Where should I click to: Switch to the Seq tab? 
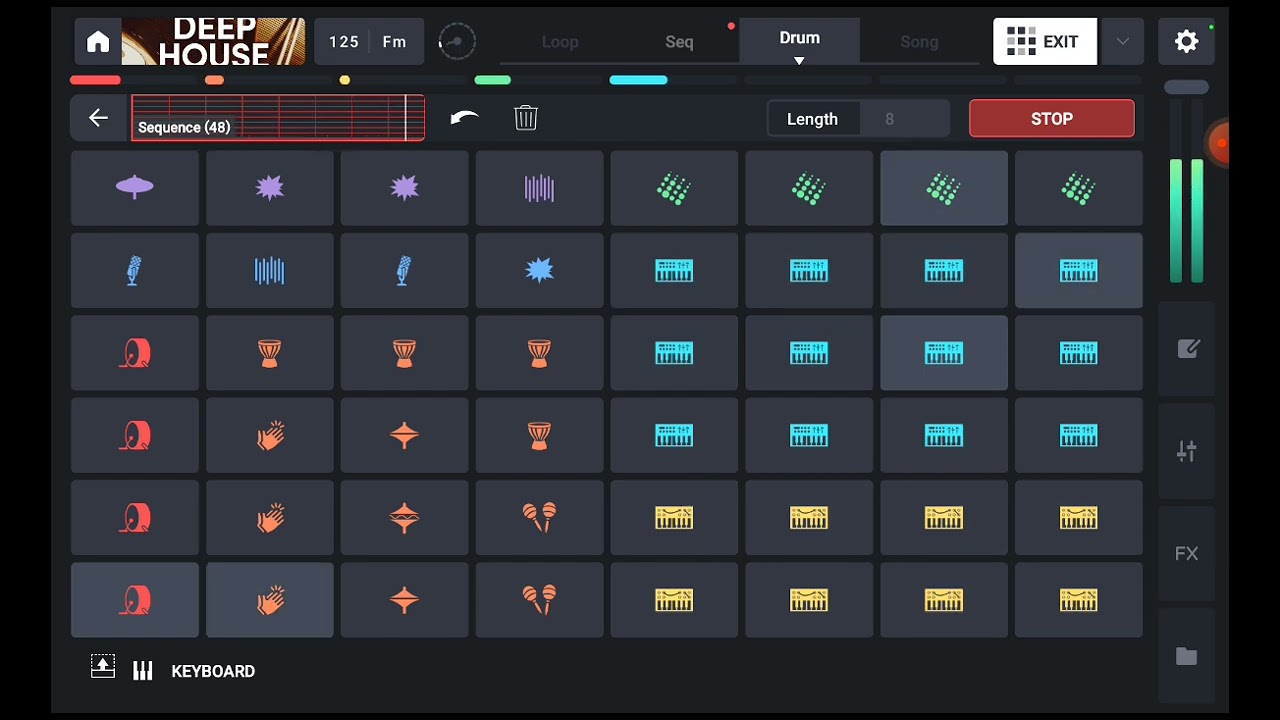679,42
